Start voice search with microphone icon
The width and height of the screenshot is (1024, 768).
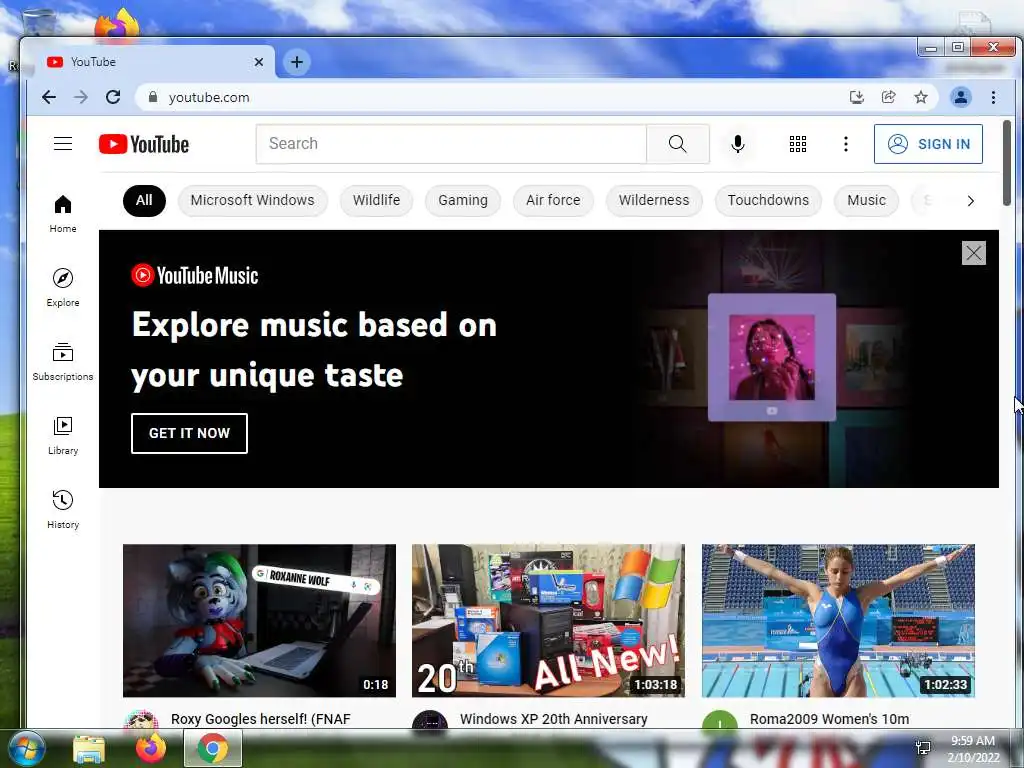point(738,144)
